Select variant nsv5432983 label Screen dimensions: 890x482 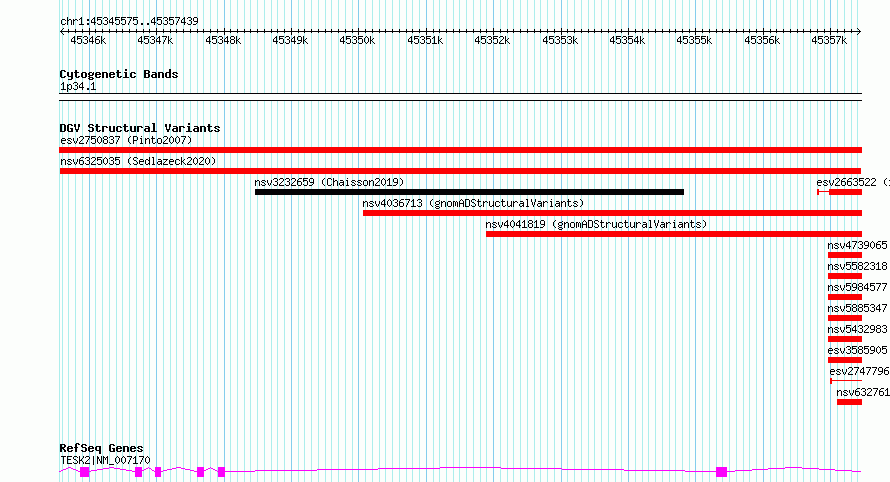click(857, 329)
